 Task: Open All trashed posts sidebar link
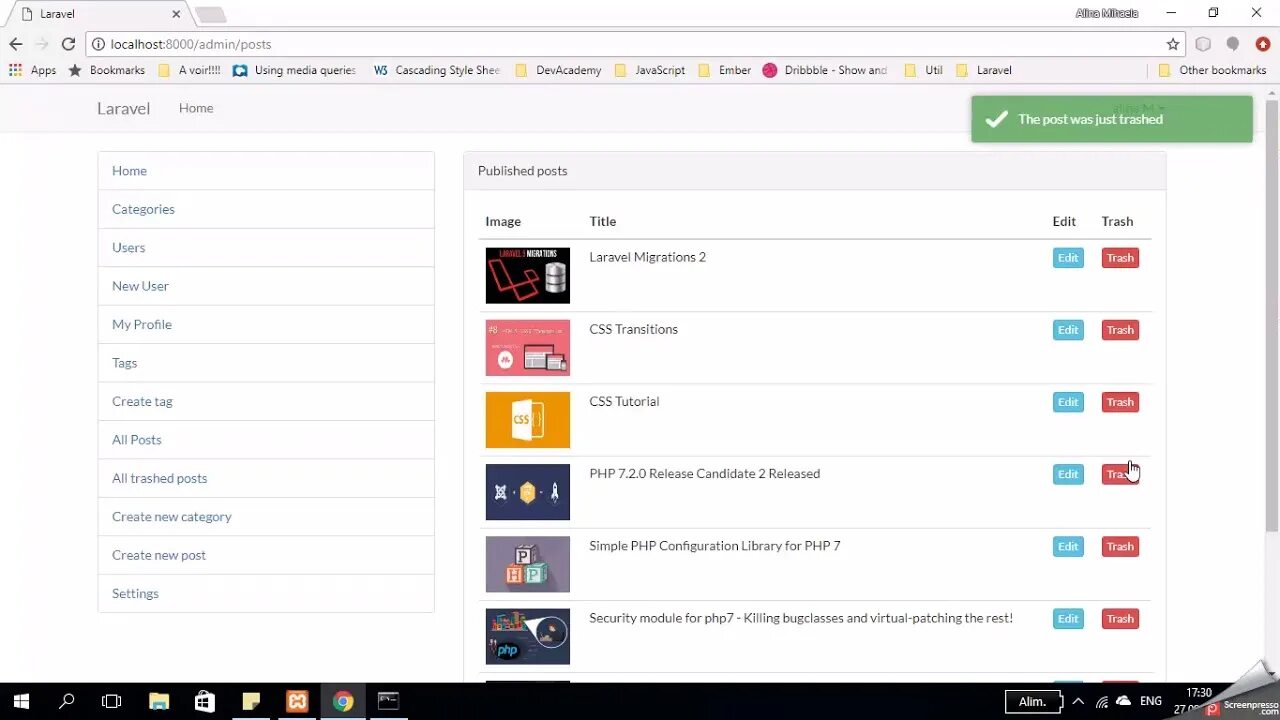tap(266, 479)
